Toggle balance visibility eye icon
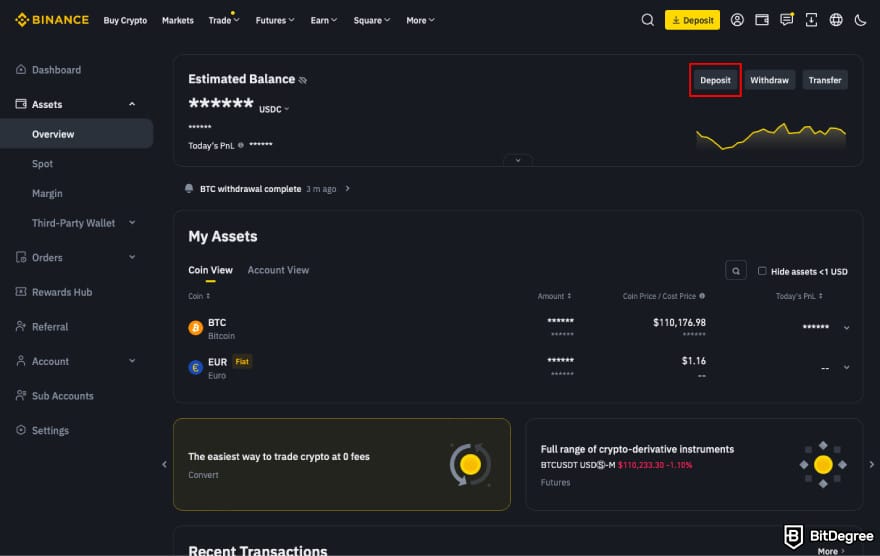Viewport: 880px width, 556px height. (x=303, y=80)
